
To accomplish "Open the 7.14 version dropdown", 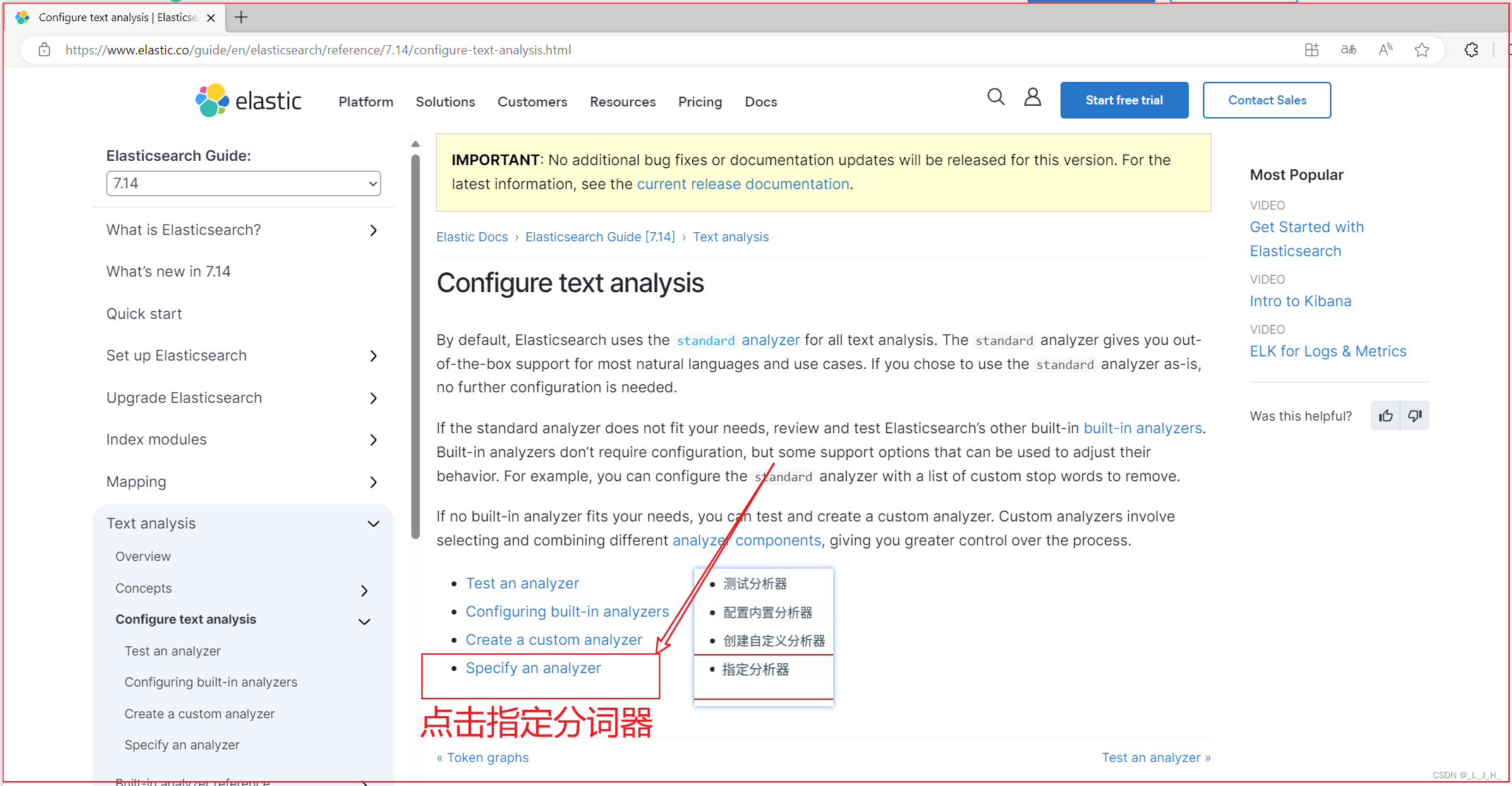I will 243,183.
